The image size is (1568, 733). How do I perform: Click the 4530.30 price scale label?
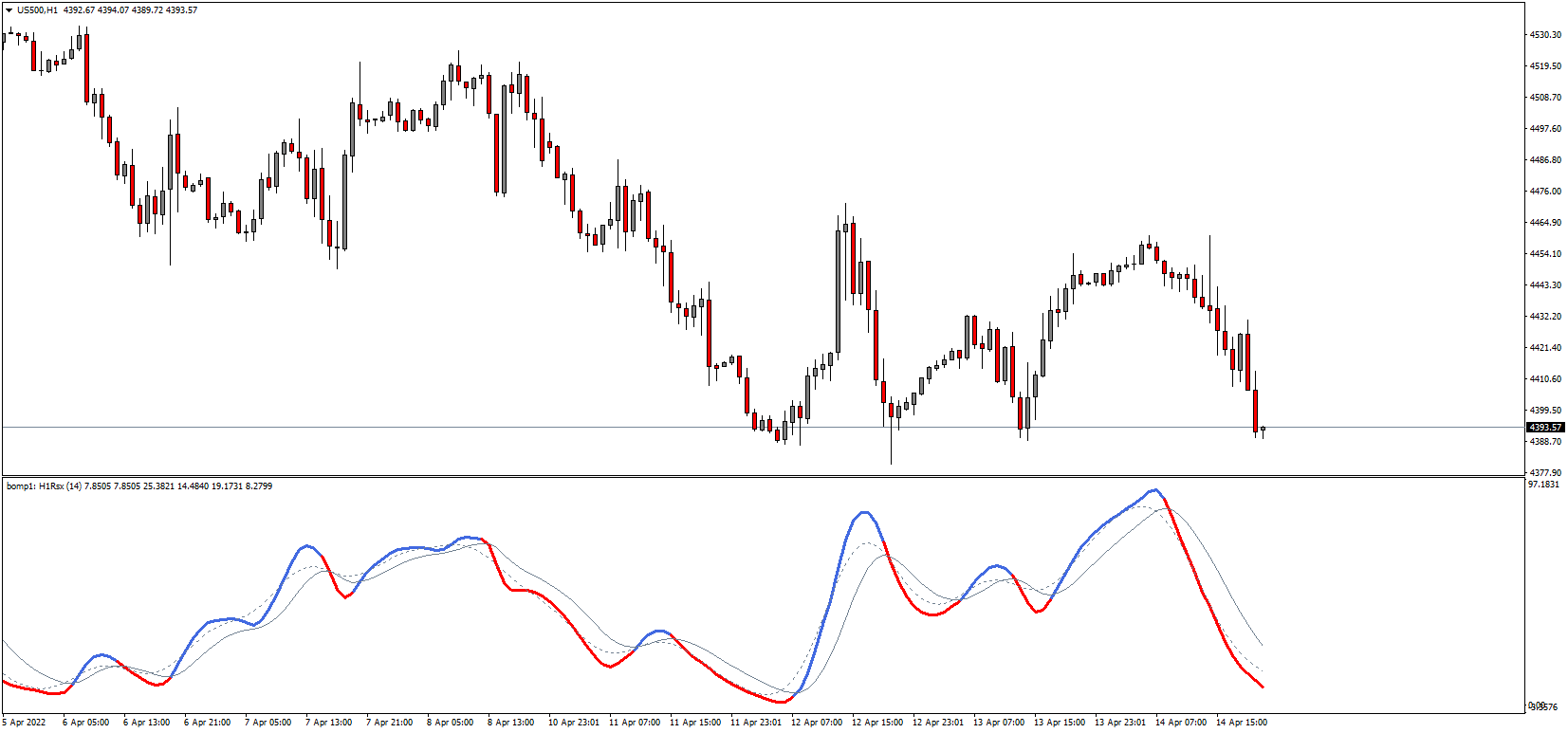[1545, 35]
